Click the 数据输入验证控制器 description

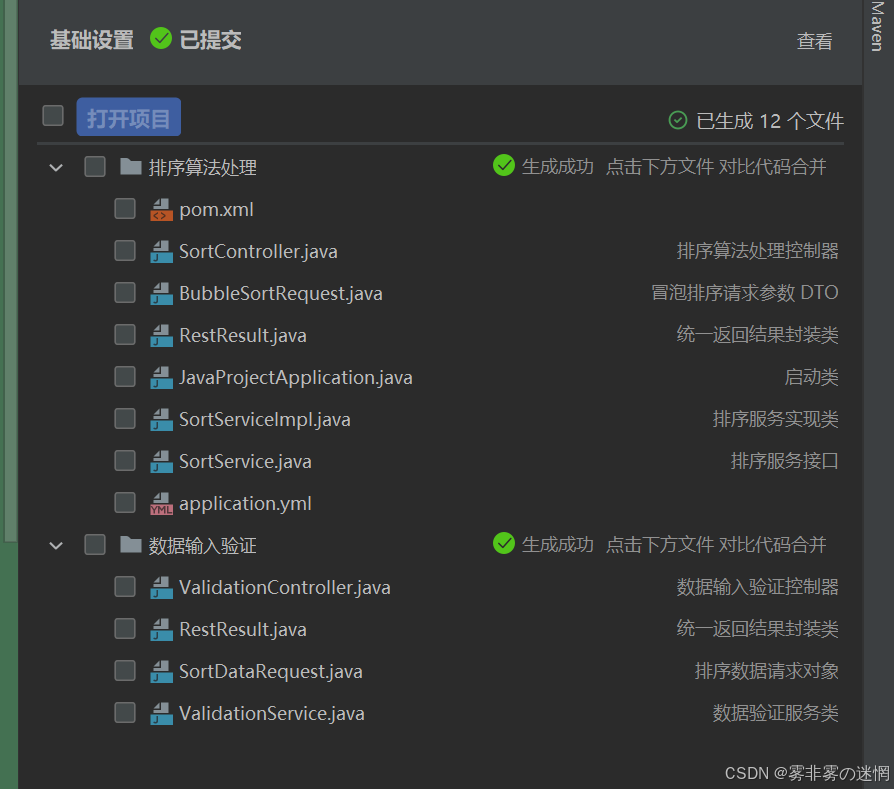758,587
